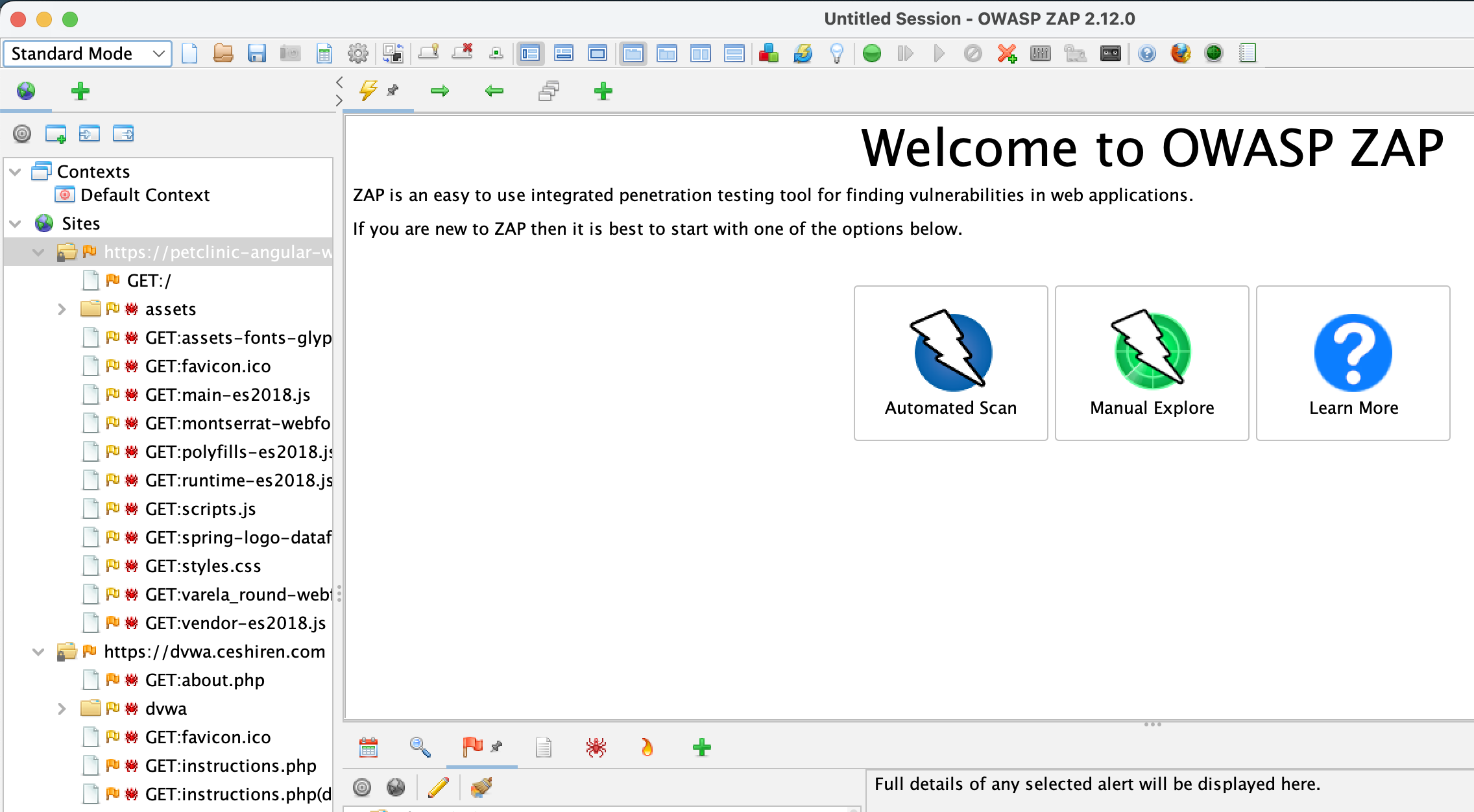Click the show-tab-names toggle icon

tap(393, 54)
